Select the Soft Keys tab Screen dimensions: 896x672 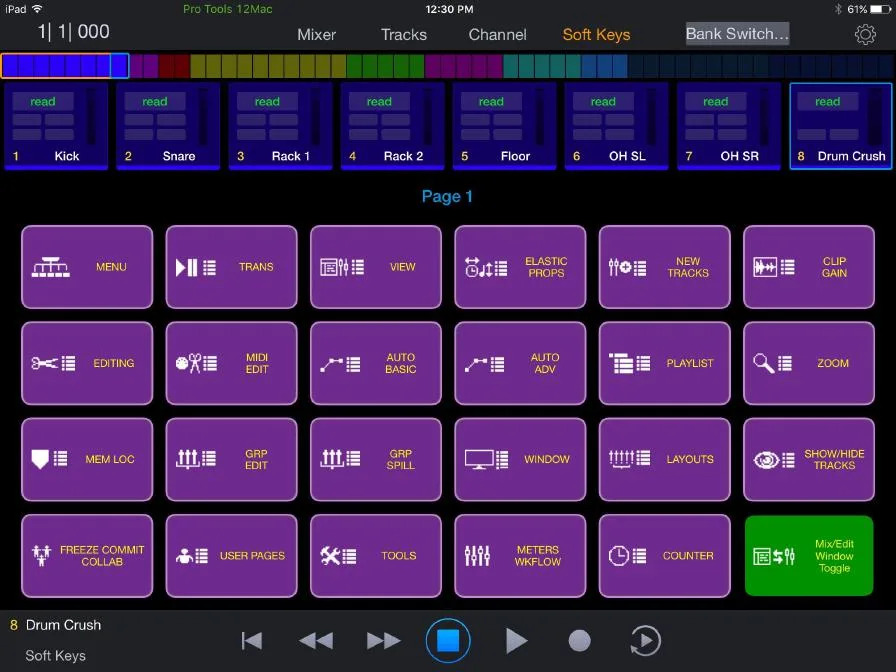(x=597, y=34)
